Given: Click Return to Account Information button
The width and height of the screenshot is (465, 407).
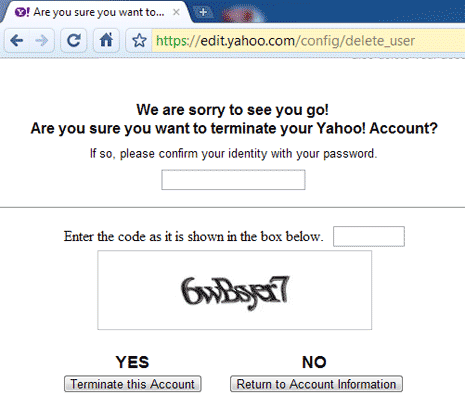Looking at the screenshot, I should tap(316, 384).
